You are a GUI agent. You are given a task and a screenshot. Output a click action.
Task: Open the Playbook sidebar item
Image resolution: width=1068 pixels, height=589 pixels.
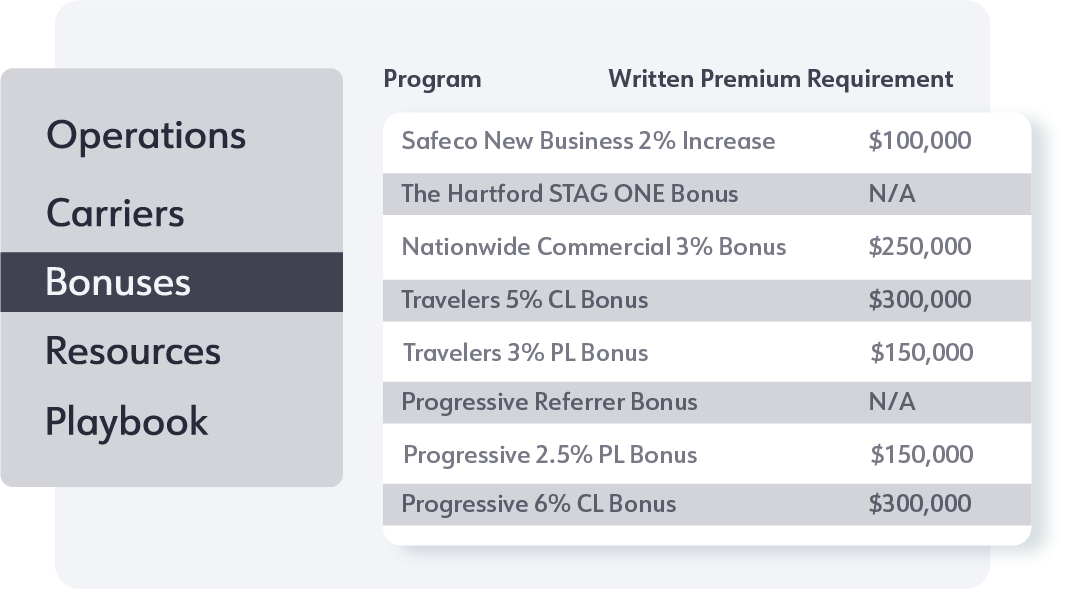[x=127, y=421]
